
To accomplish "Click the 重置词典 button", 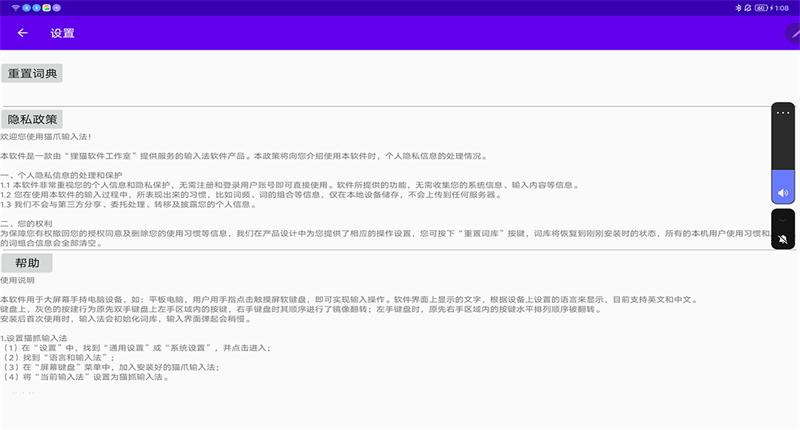I will 33,73.
